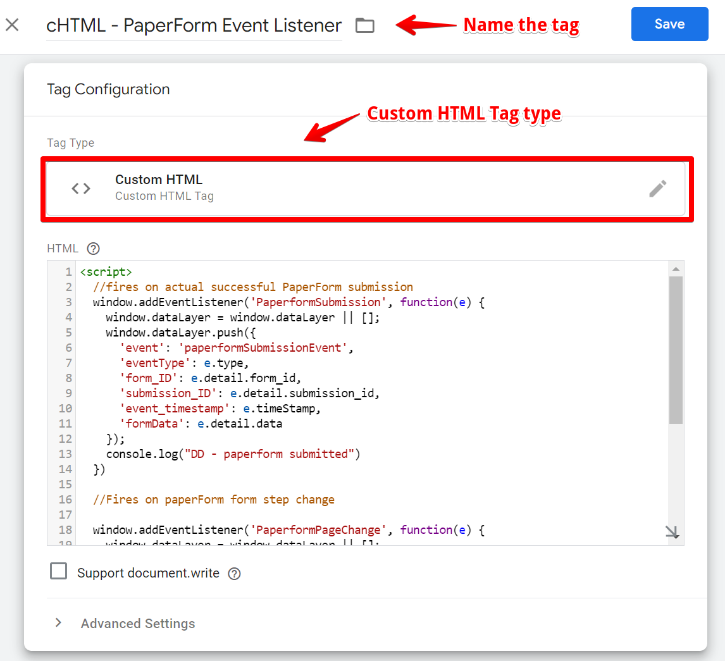Click the code brackets icon for Custom HTML

click(x=81, y=188)
